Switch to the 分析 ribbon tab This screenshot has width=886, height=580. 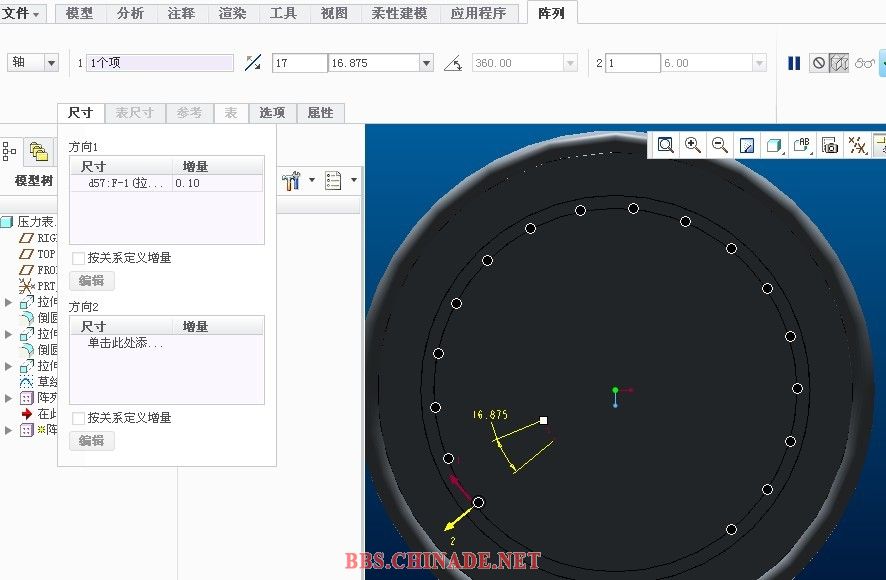(130, 13)
